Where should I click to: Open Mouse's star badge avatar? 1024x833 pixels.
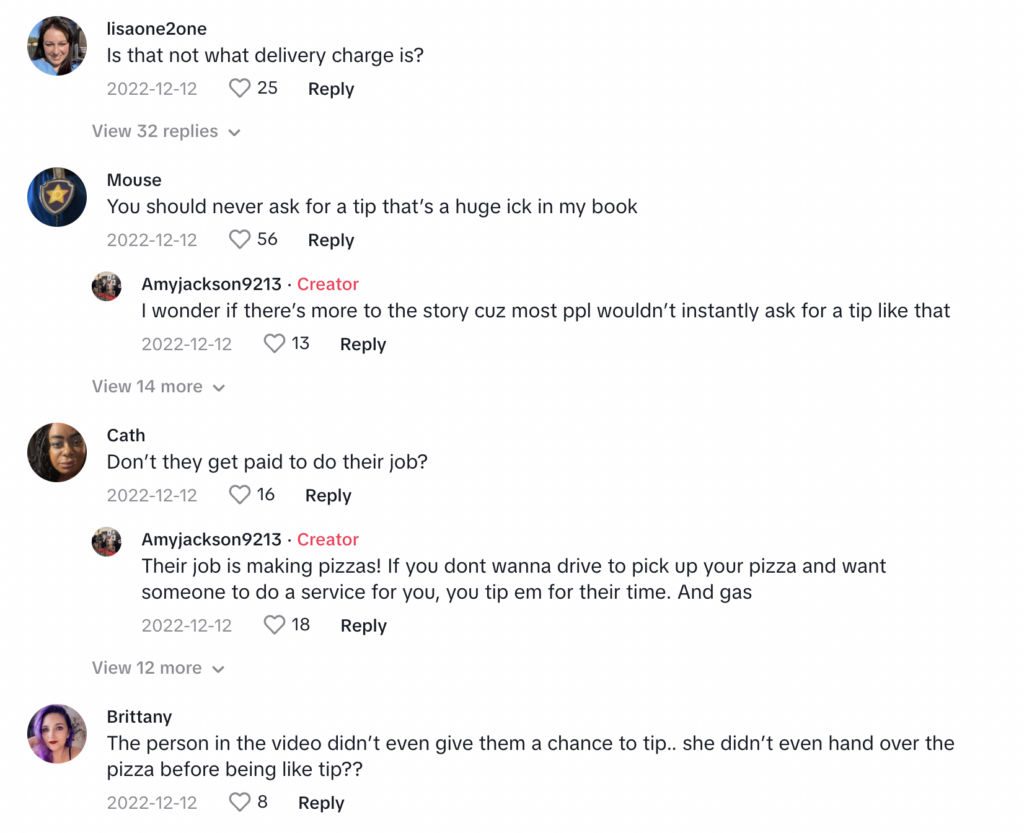coord(57,197)
